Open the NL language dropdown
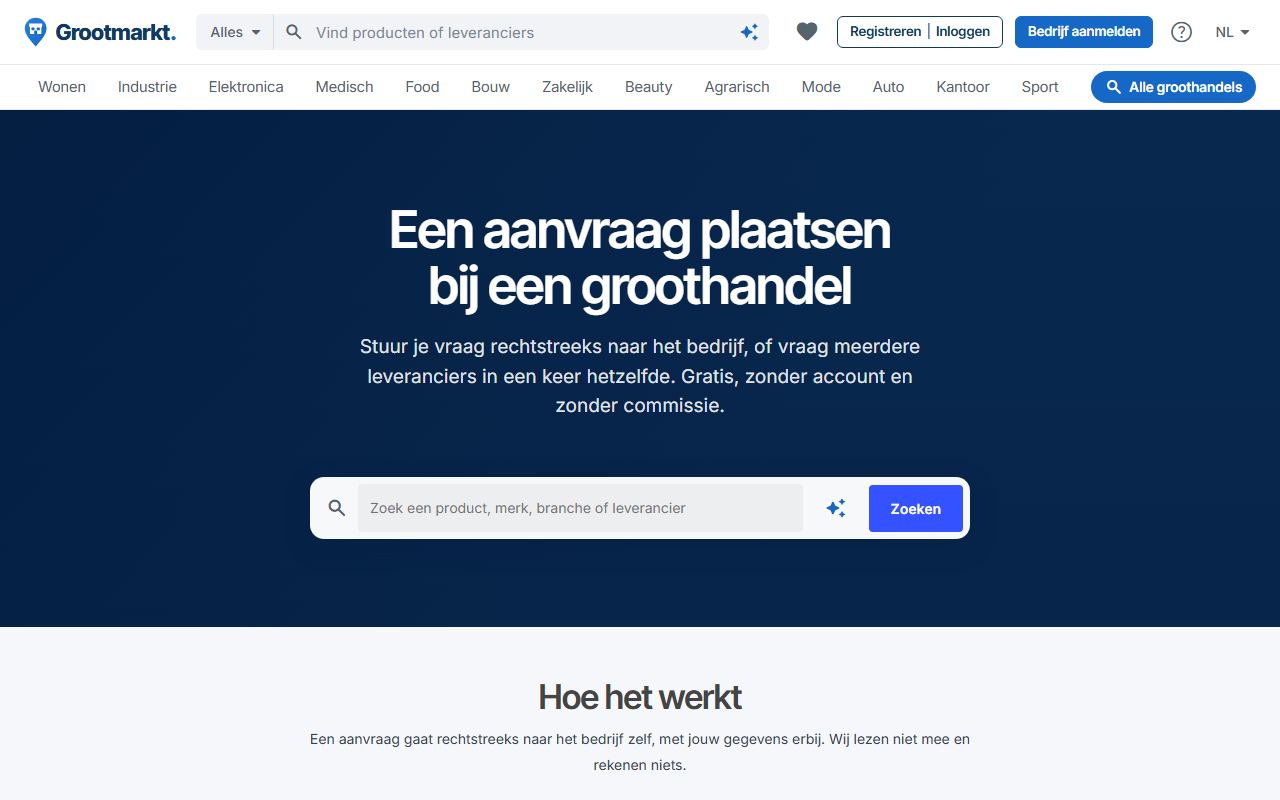 point(1233,32)
